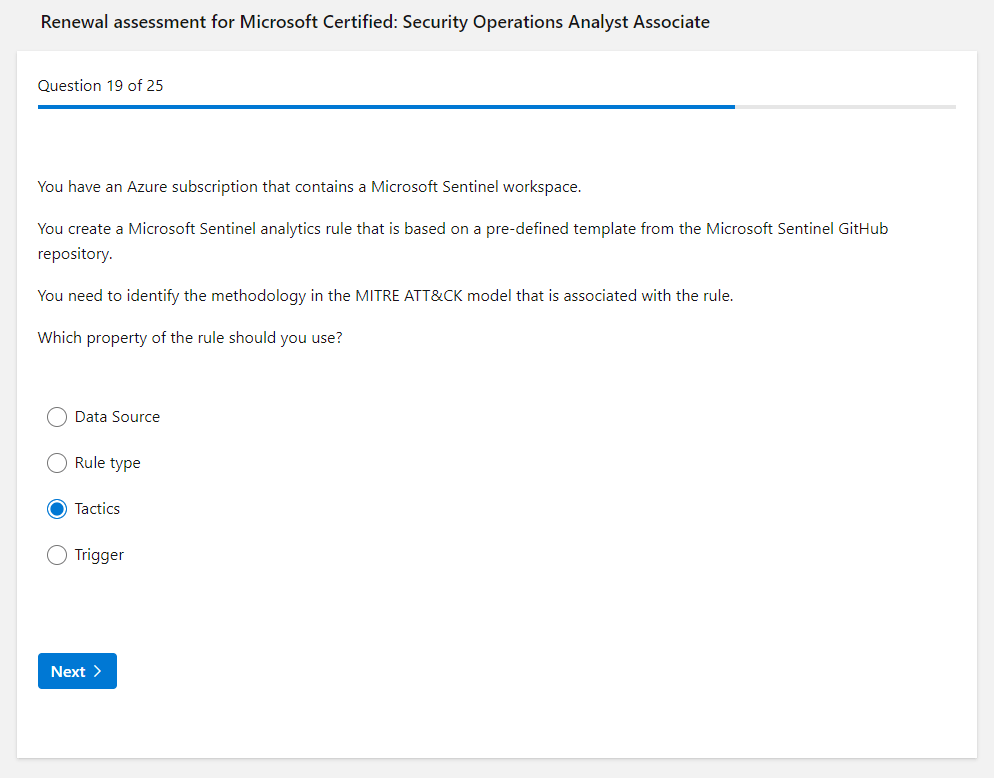Click the 'Trigger' answer label text
This screenshot has height=778, width=994.
coord(99,555)
